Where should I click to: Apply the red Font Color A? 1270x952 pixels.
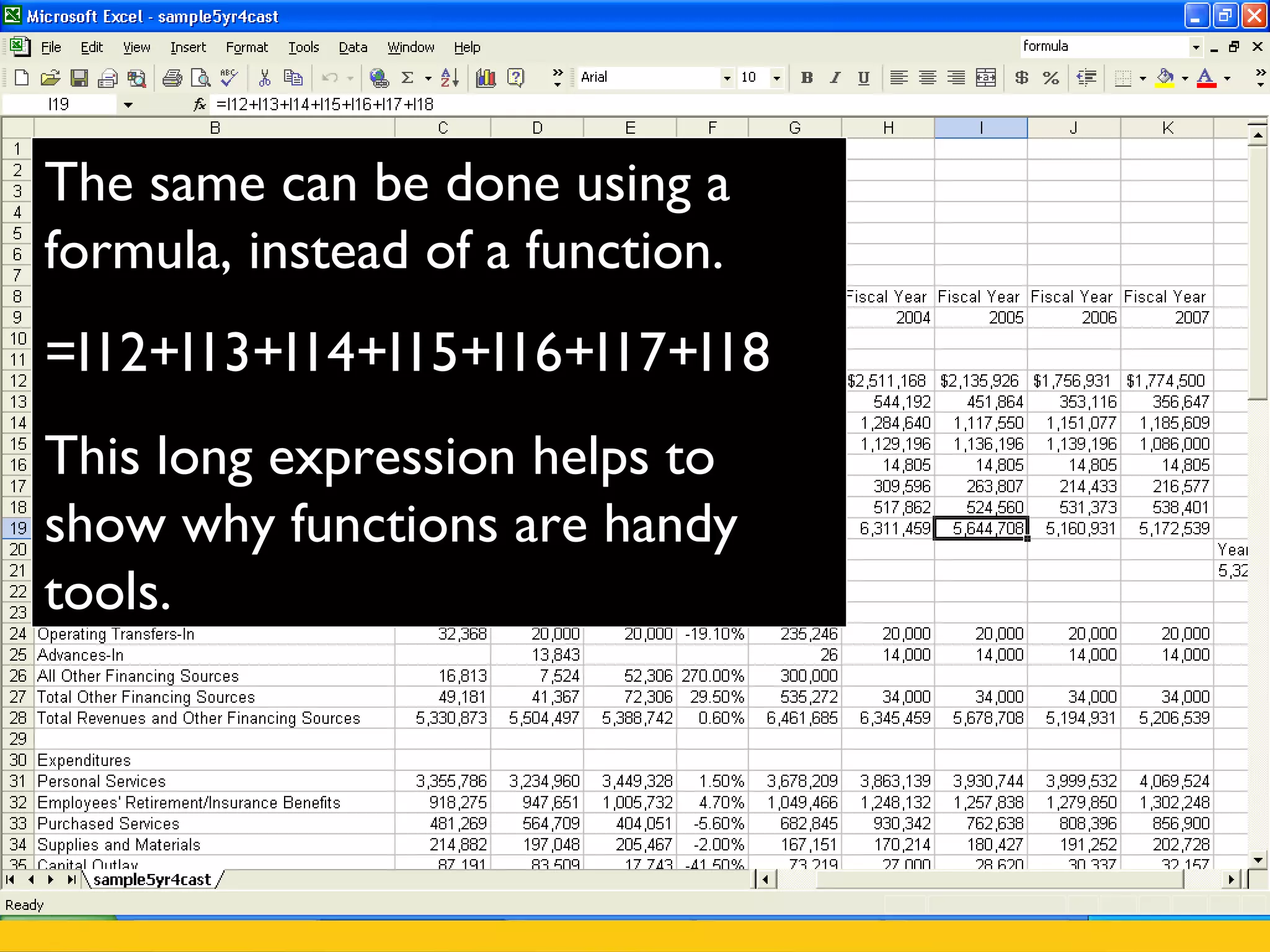1206,77
